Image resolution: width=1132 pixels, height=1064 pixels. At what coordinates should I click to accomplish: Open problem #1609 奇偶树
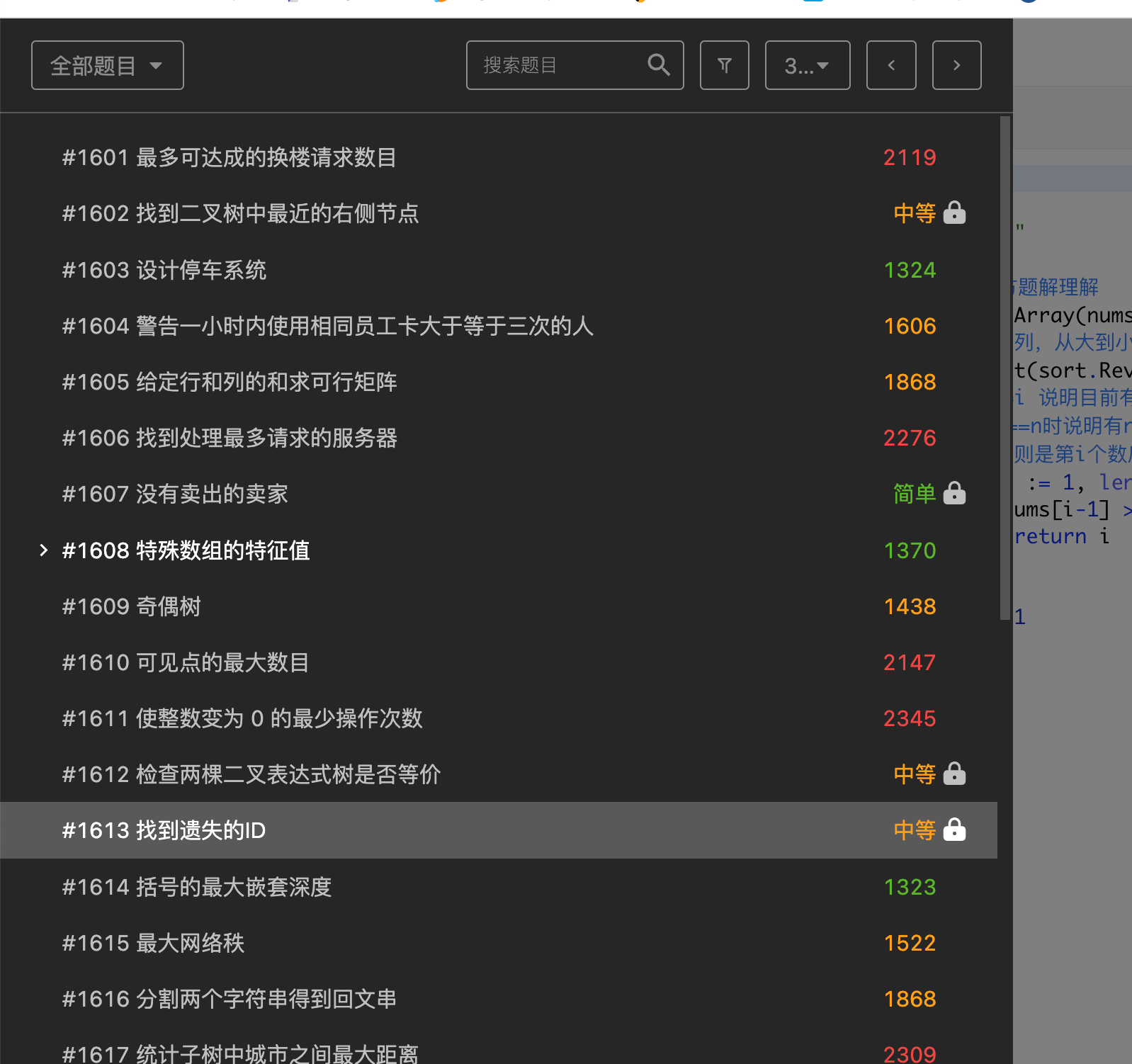point(131,606)
